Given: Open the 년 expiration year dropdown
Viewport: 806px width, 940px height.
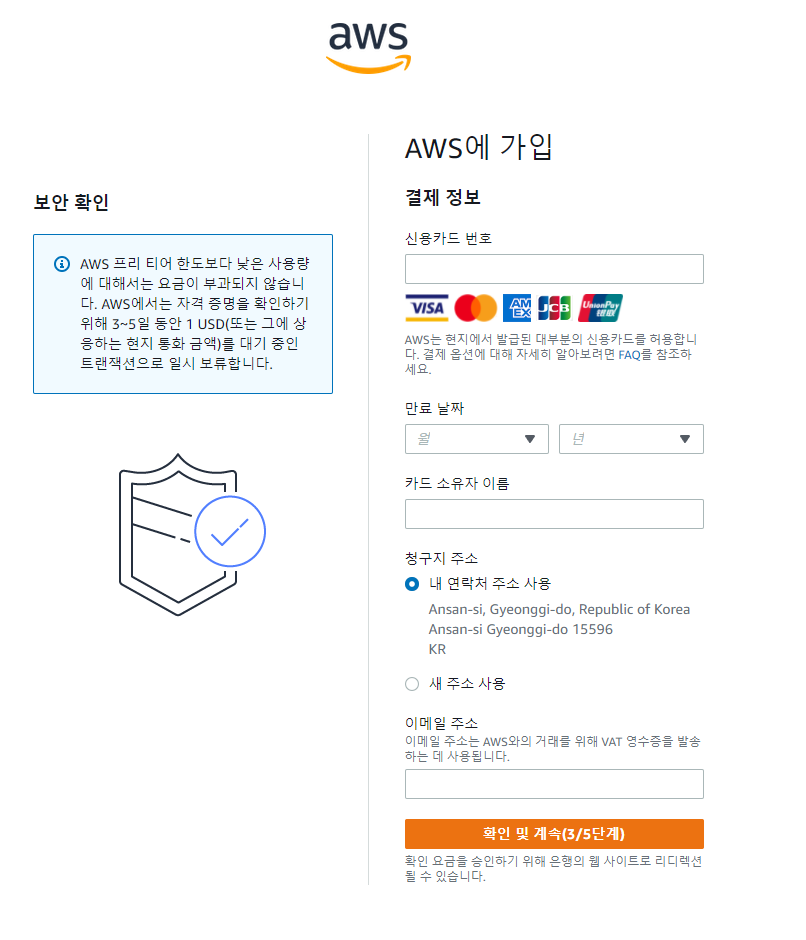Looking at the screenshot, I should pos(631,439).
